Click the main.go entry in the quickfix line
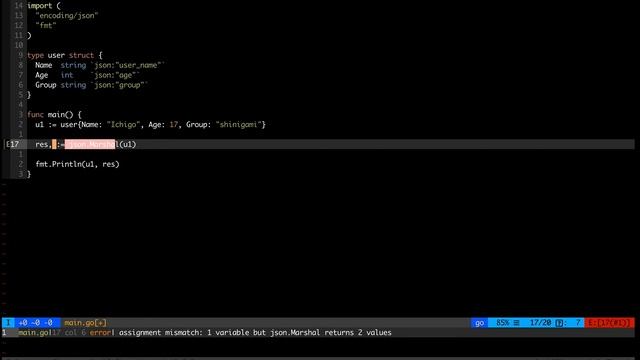 (x=33, y=333)
